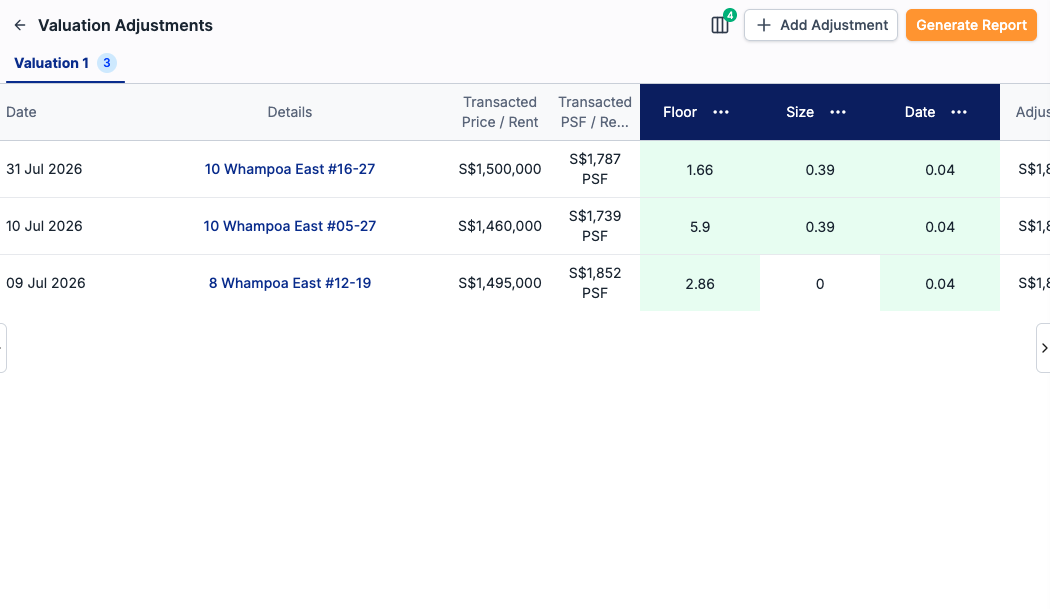Select the Floor value 2.86 cell
The image size is (1050, 609).
[700, 283]
